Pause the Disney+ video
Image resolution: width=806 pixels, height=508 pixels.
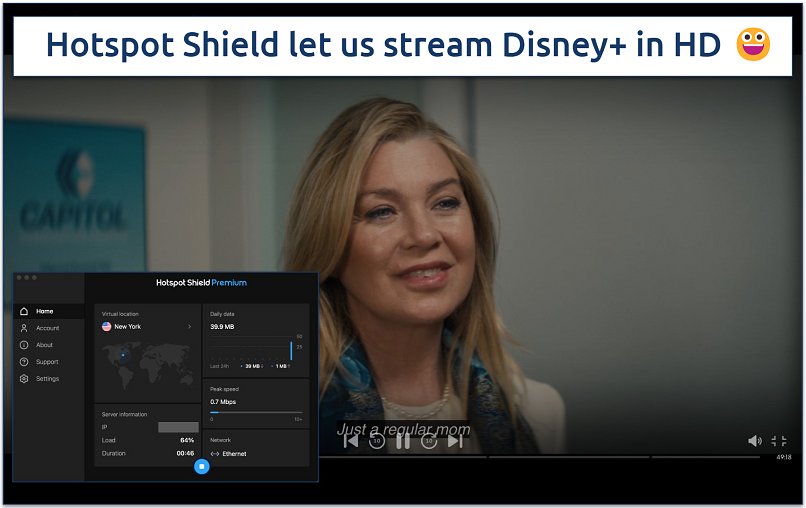click(x=403, y=441)
